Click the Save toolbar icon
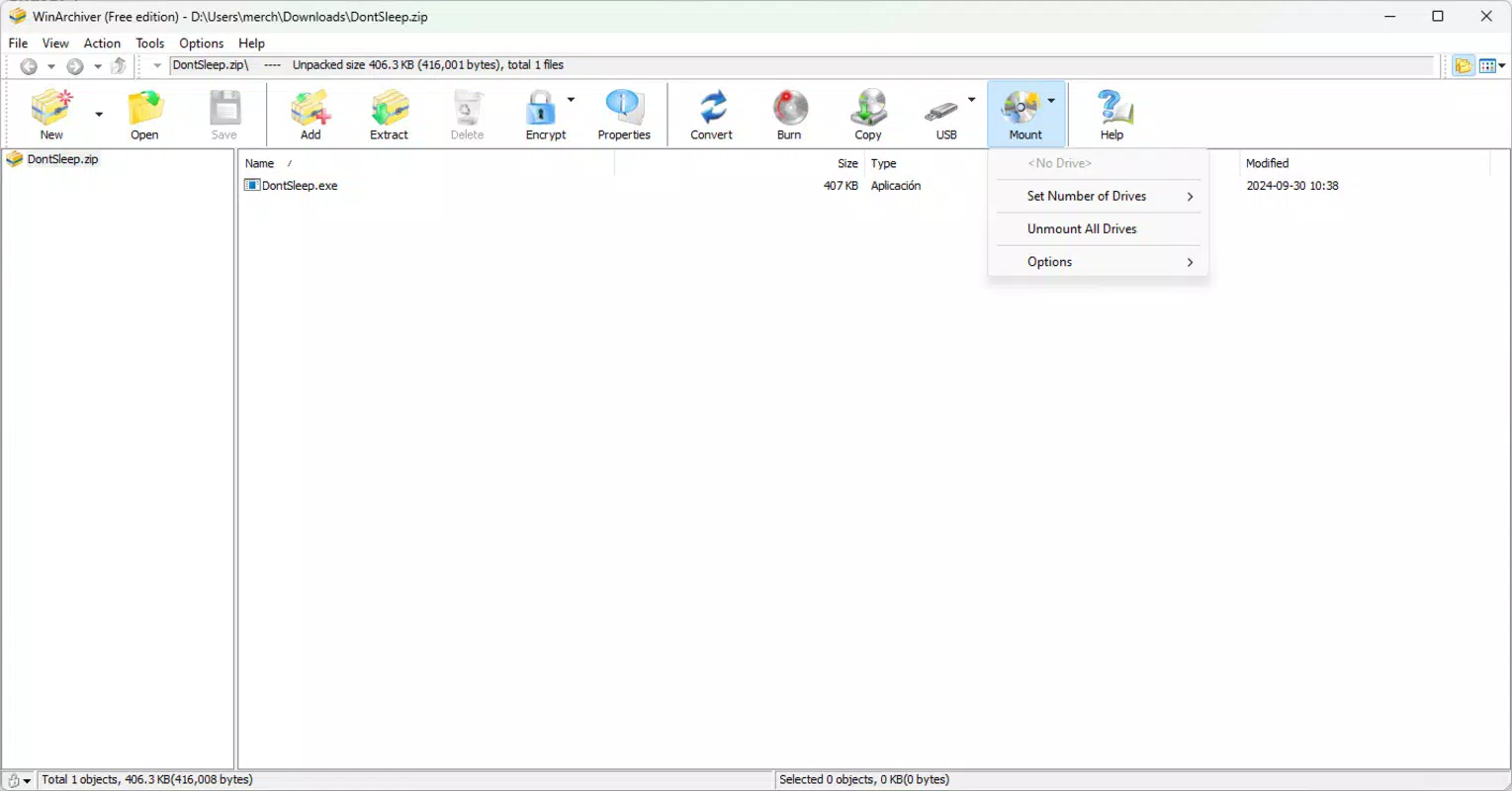This screenshot has width=1512, height=791. click(224, 114)
